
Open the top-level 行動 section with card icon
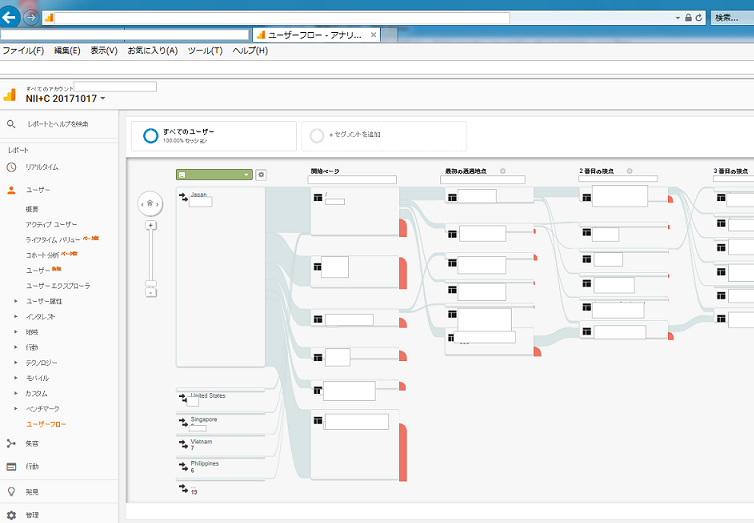[11, 466]
